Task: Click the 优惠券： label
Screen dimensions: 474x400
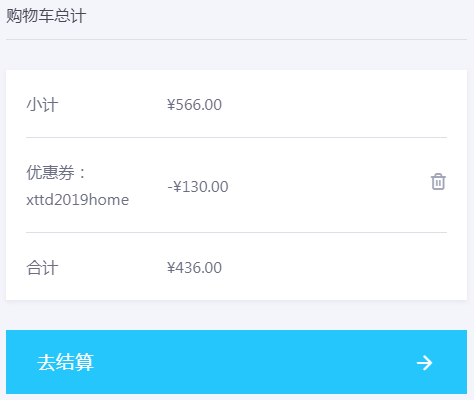Action: click(x=56, y=172)
